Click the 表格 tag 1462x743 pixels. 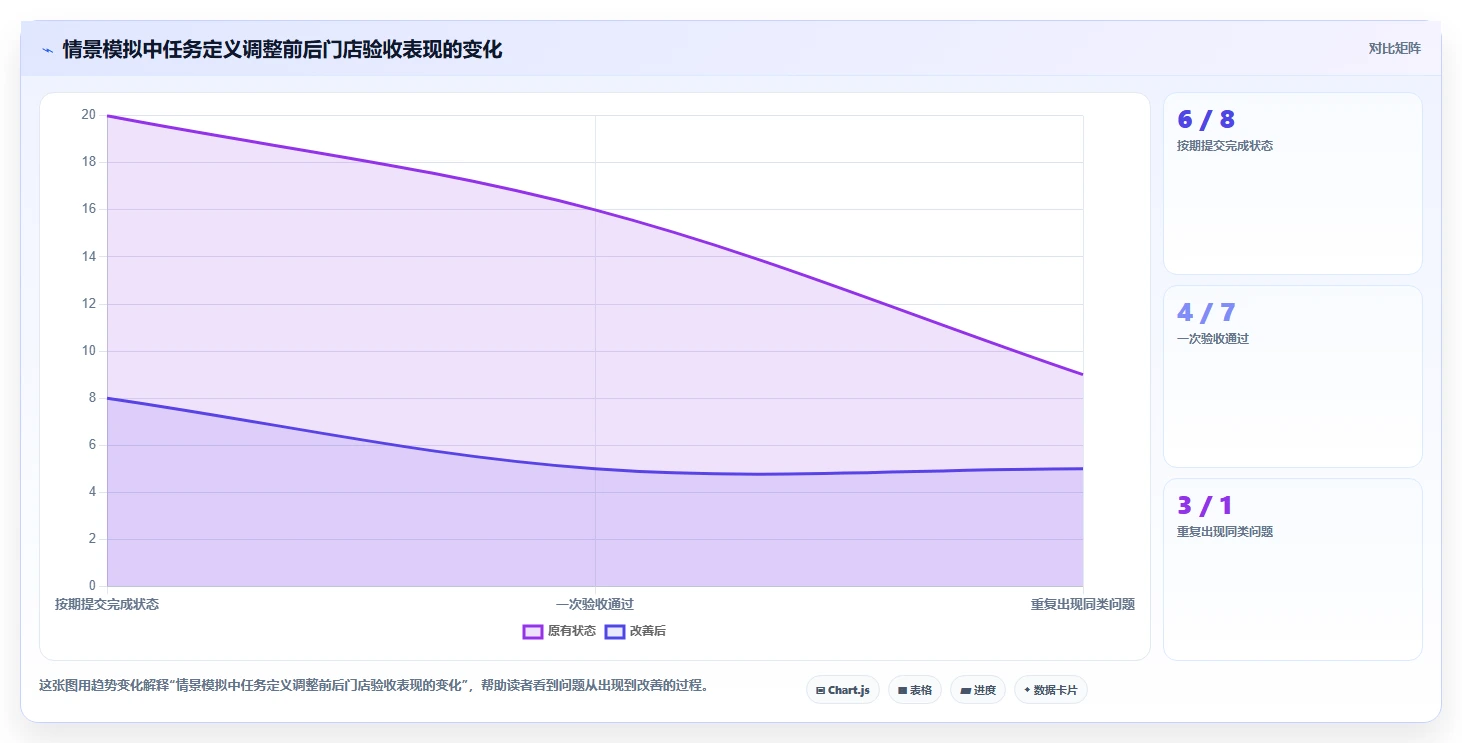pyautogui.click(x=915, y=690)
